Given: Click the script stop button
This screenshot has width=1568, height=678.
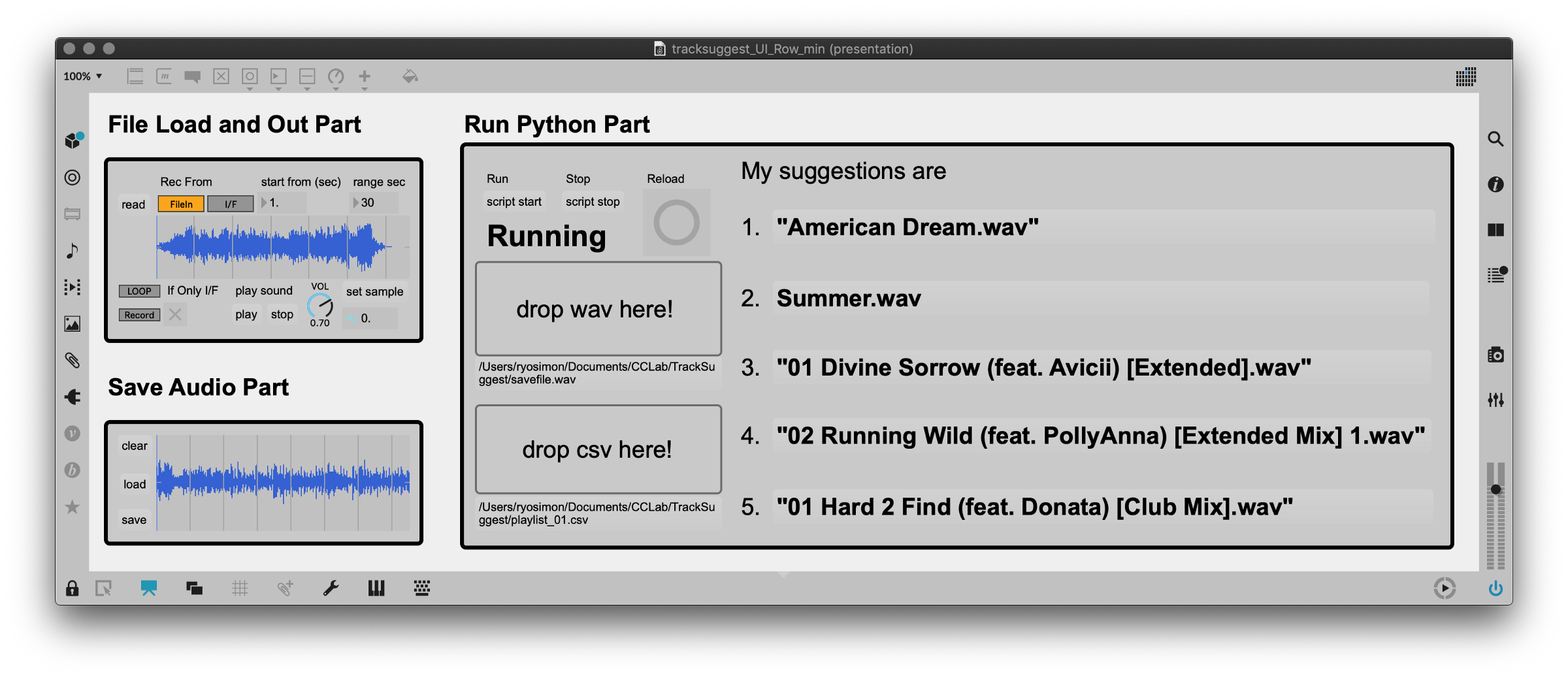Looking at the screenshot, I should point(593,202).
